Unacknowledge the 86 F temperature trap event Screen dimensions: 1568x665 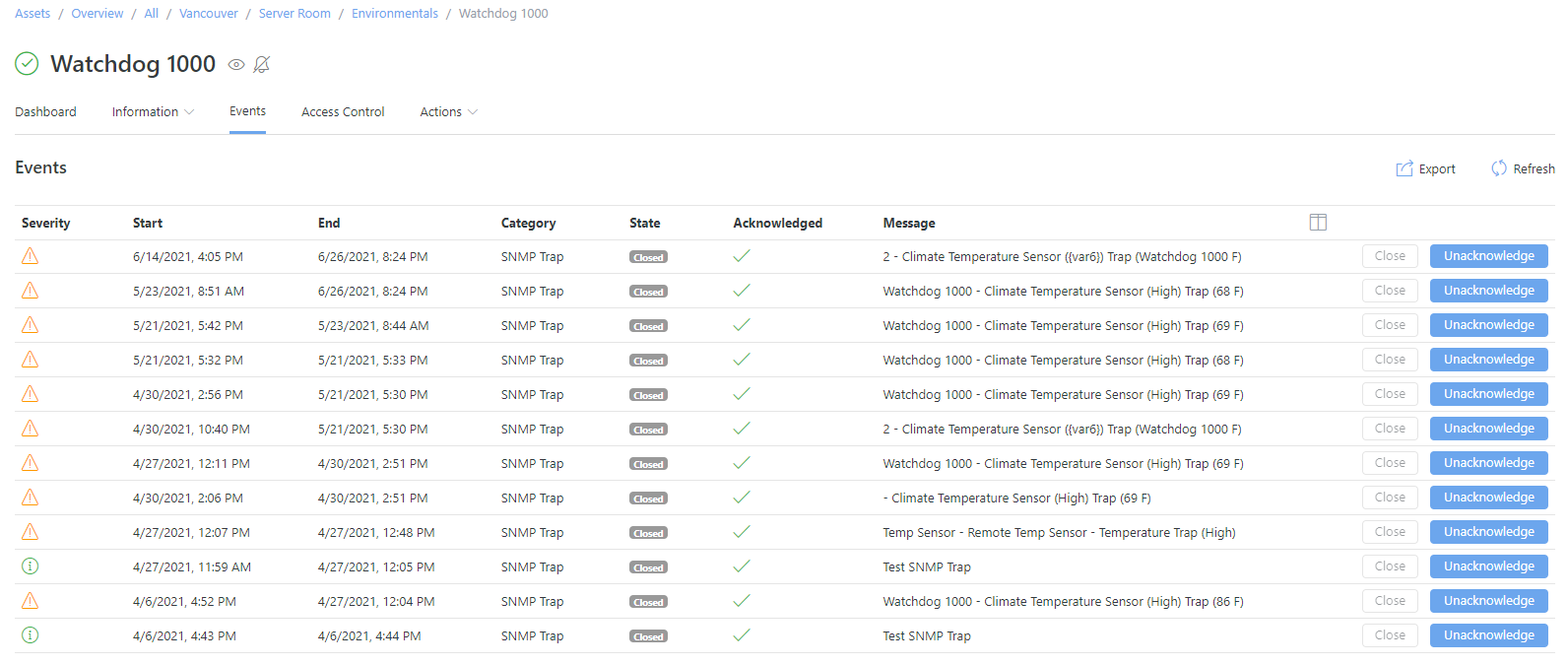click(x=1488, y=601)
